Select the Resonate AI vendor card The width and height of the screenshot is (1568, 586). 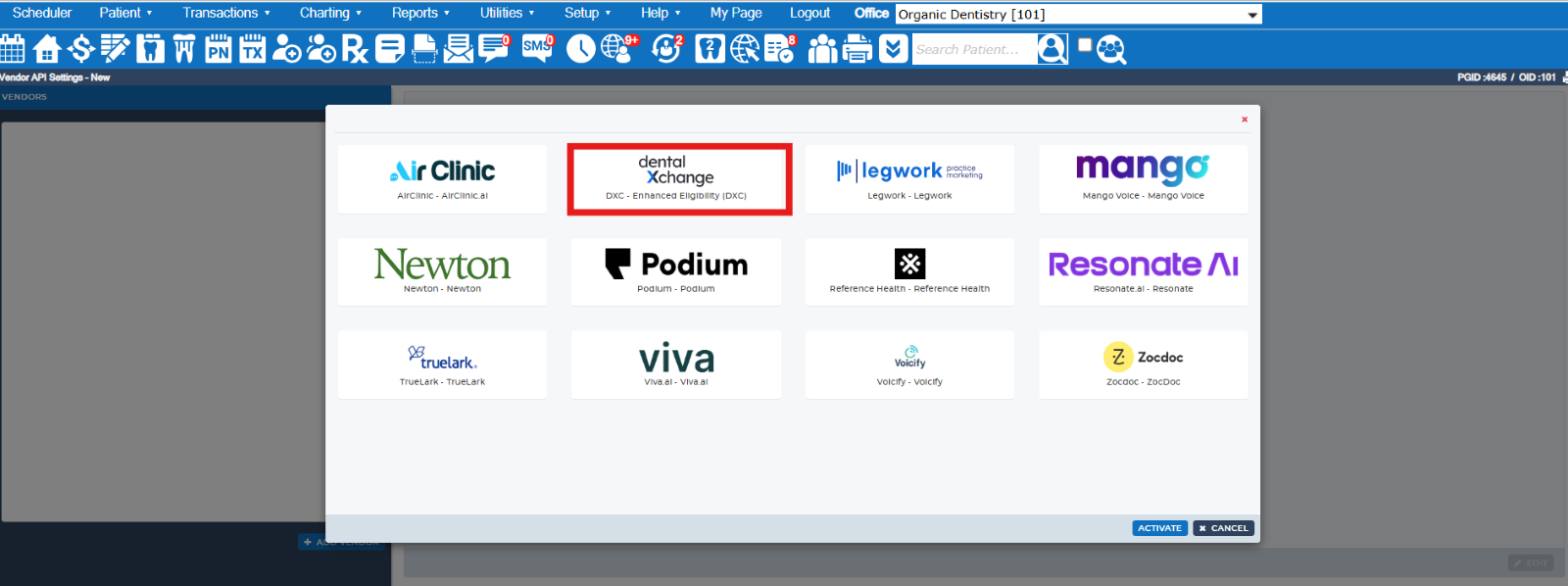click(x=1143, y=271)
